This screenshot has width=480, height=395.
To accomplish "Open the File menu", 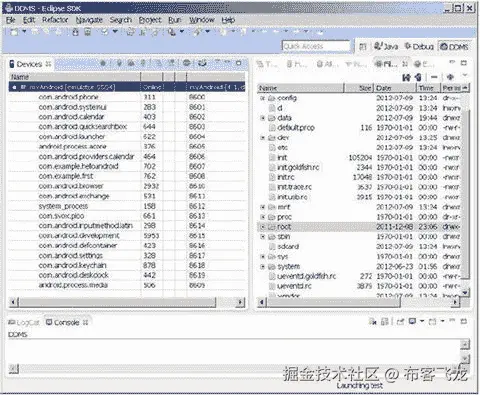I will tap(11, 20).
